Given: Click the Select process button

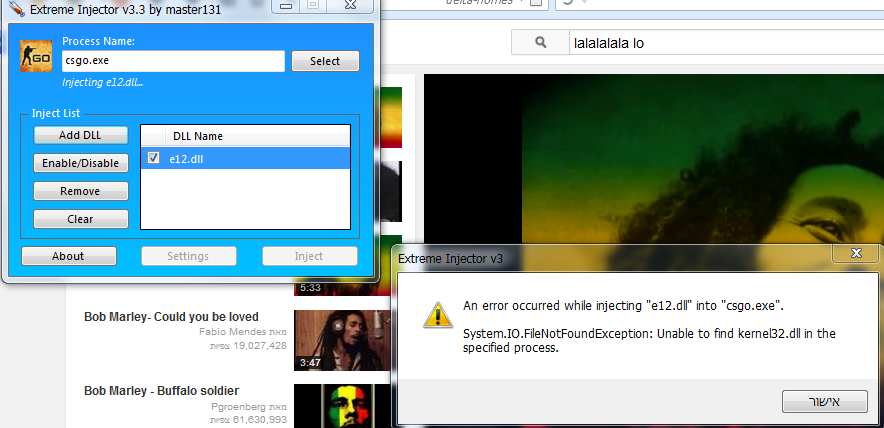Looking at the screenshot, I should [x=325, y=61].
